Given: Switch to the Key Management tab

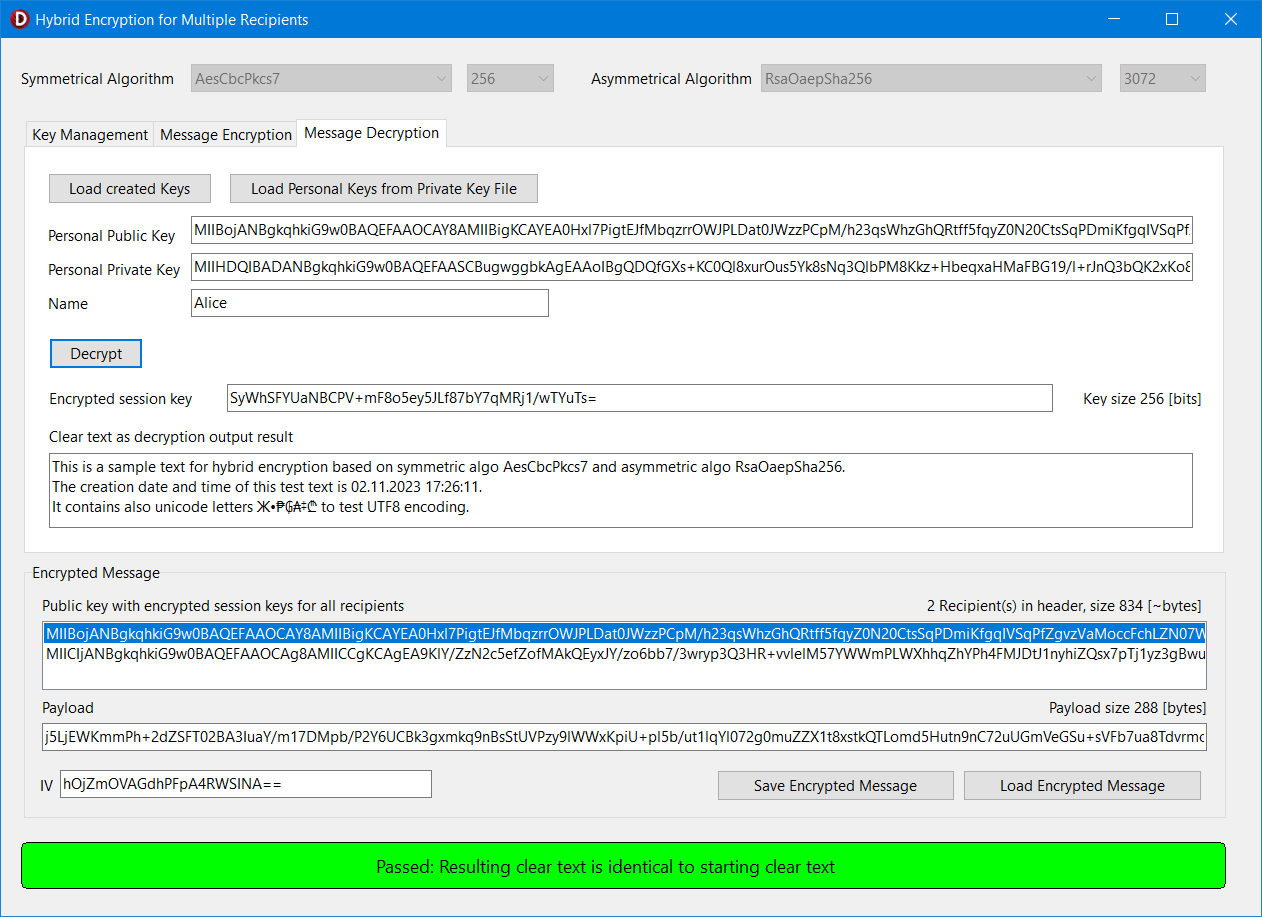Looking at the screenshot, I should [90, 135].
